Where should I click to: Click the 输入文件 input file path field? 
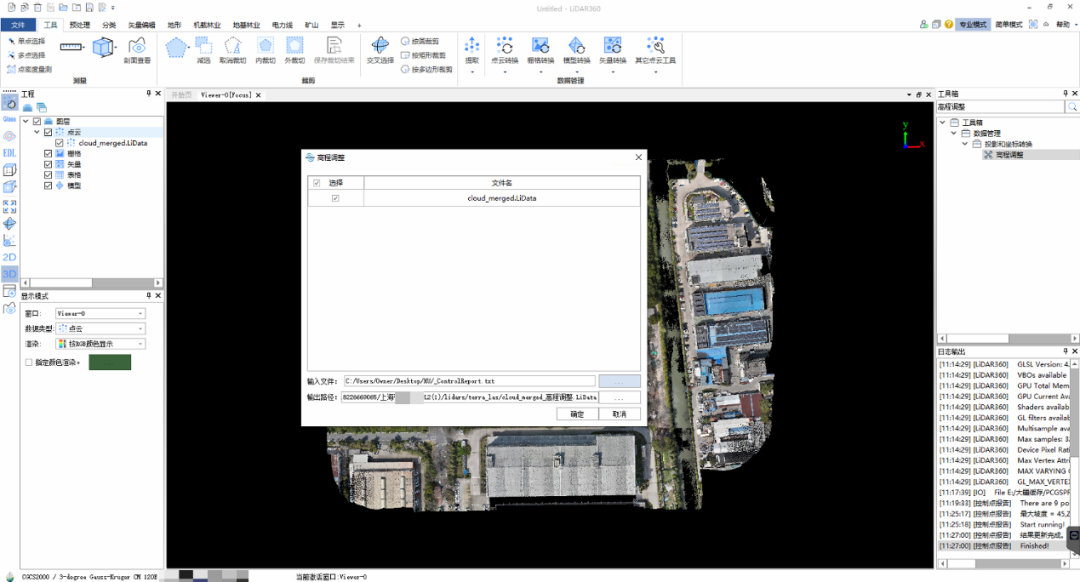tap(469, 381)
